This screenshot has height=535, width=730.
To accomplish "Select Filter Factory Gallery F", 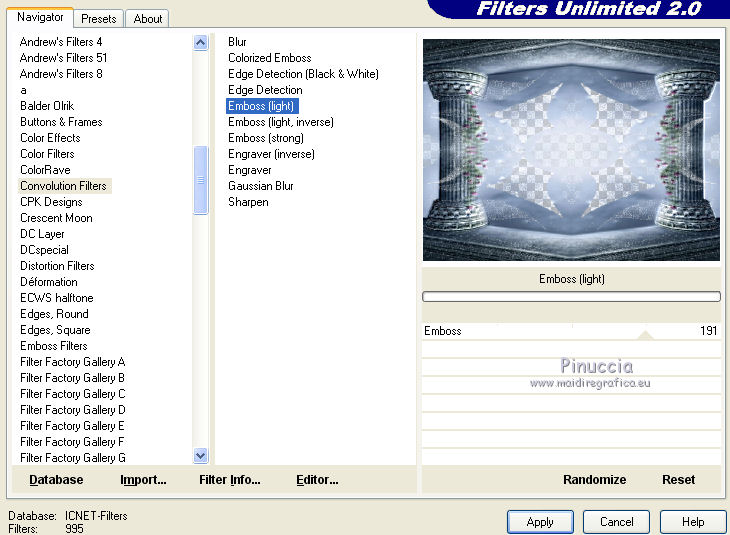I will [x=72, y=442].
